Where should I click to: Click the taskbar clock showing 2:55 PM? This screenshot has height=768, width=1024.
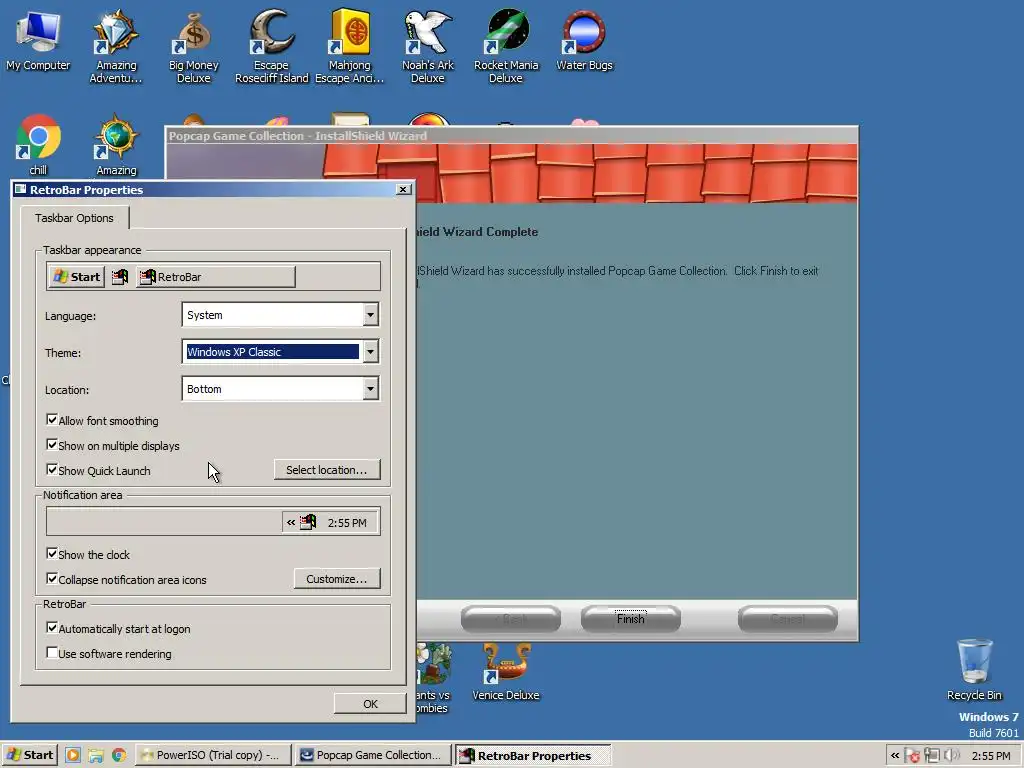[991, 756]
